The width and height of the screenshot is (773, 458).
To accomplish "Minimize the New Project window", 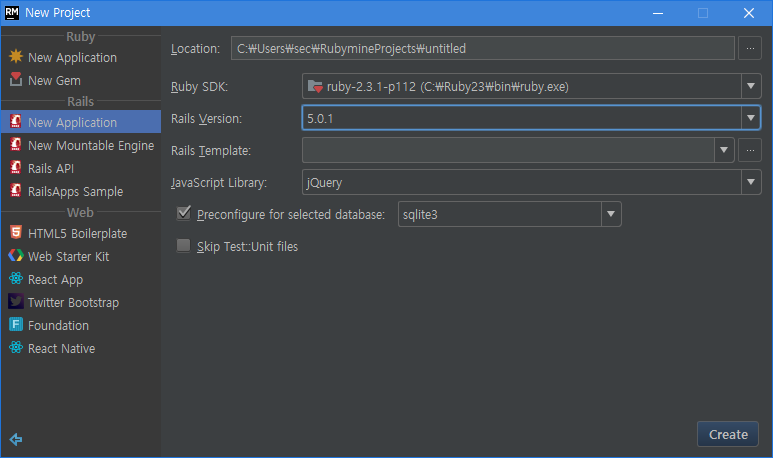I will tap(658, 13).
